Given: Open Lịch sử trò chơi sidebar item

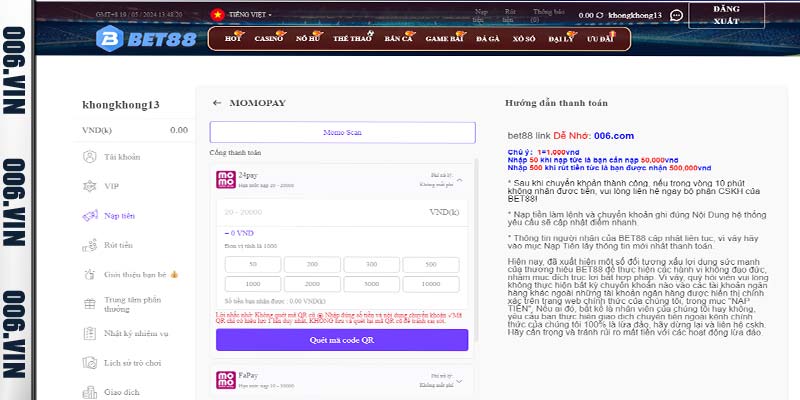Looking at the screenshot, I should click(x=134, y=363).
